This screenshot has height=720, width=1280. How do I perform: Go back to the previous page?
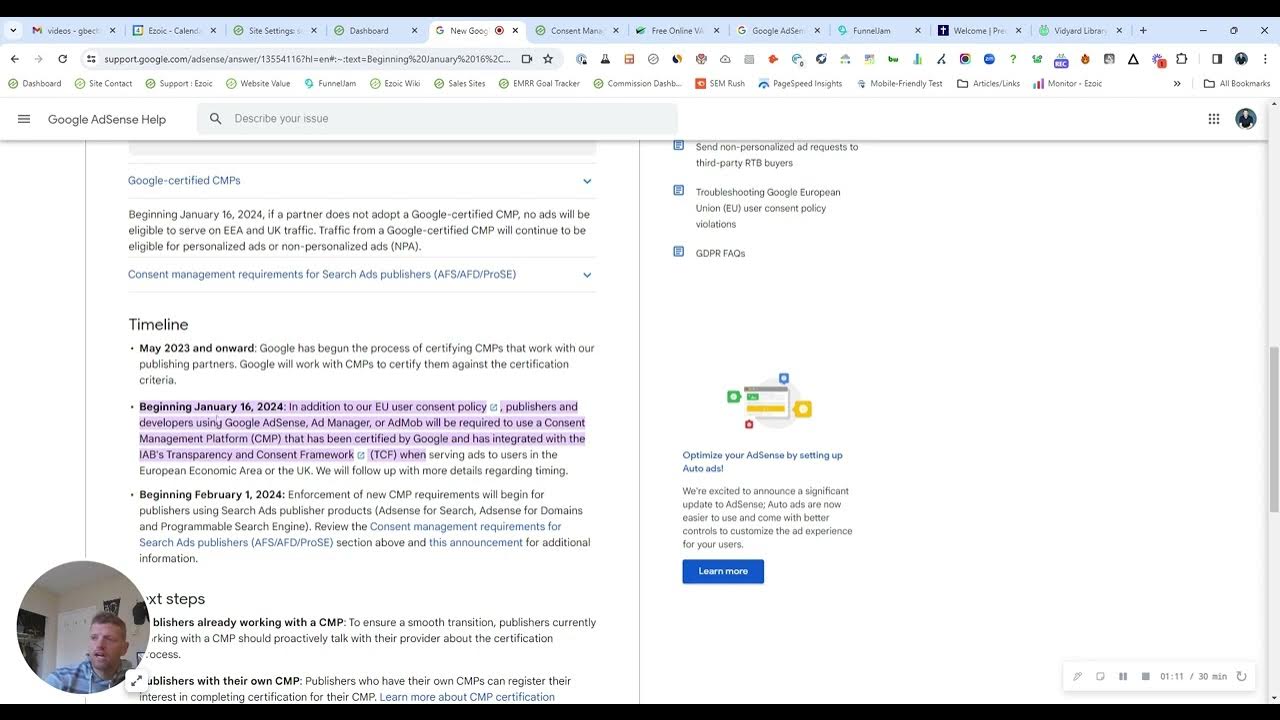15,59
